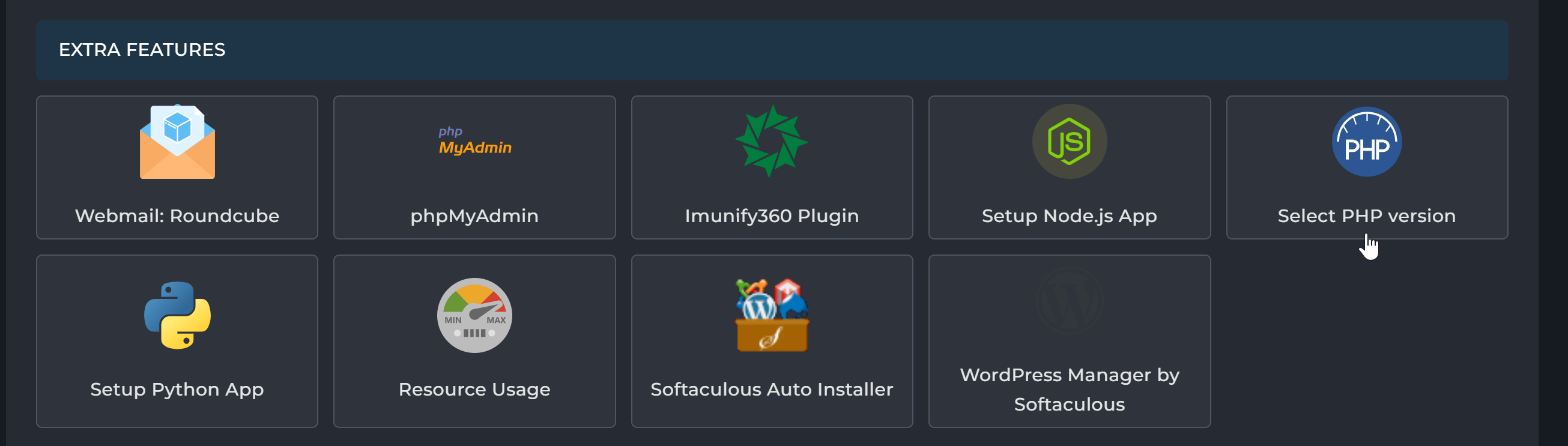Click the faded WordPress logo icon
This screenshot has height=446, width=1568.
click(1069, 300)
